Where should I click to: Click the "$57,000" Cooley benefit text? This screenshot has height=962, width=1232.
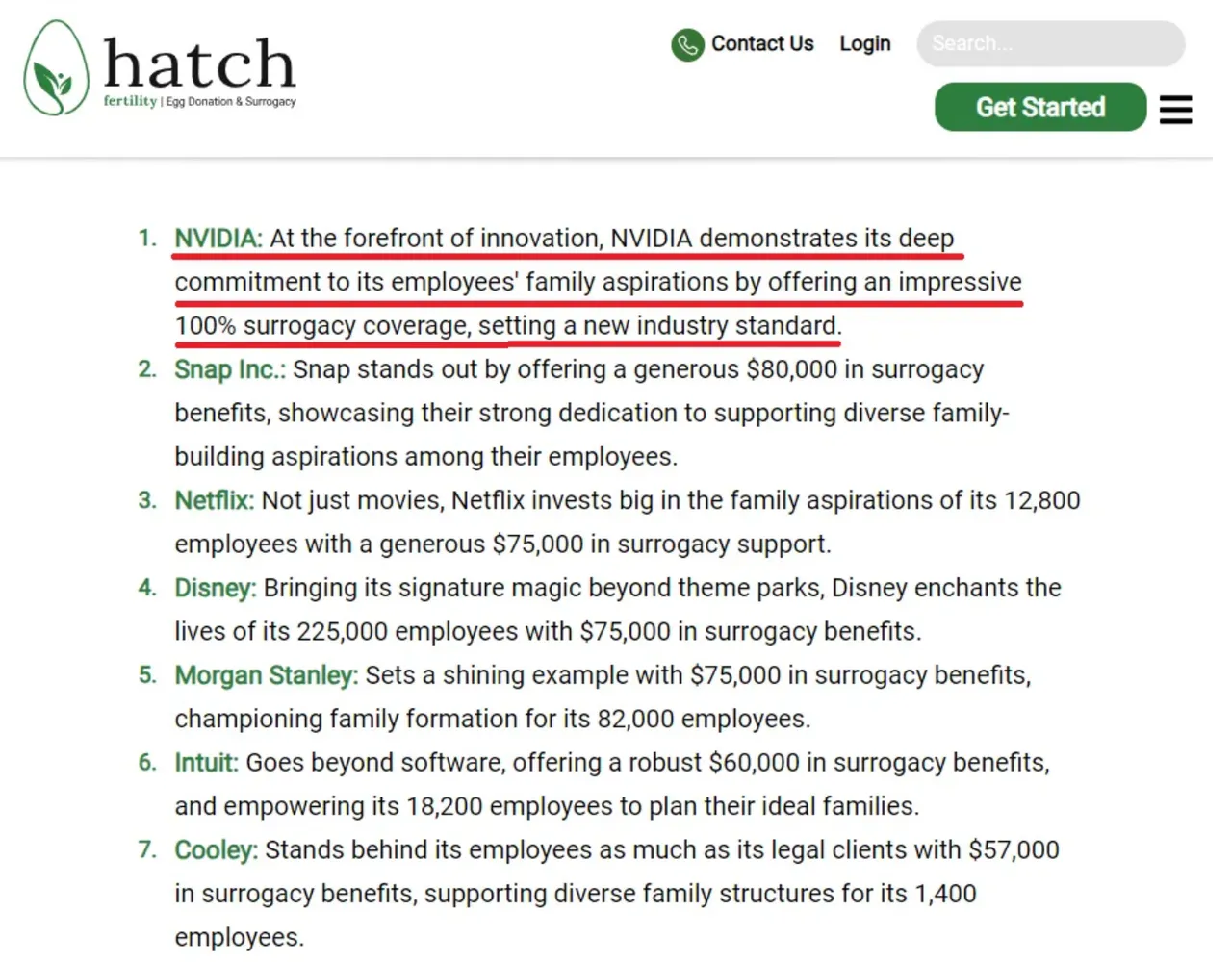[x=1013, y=851]
